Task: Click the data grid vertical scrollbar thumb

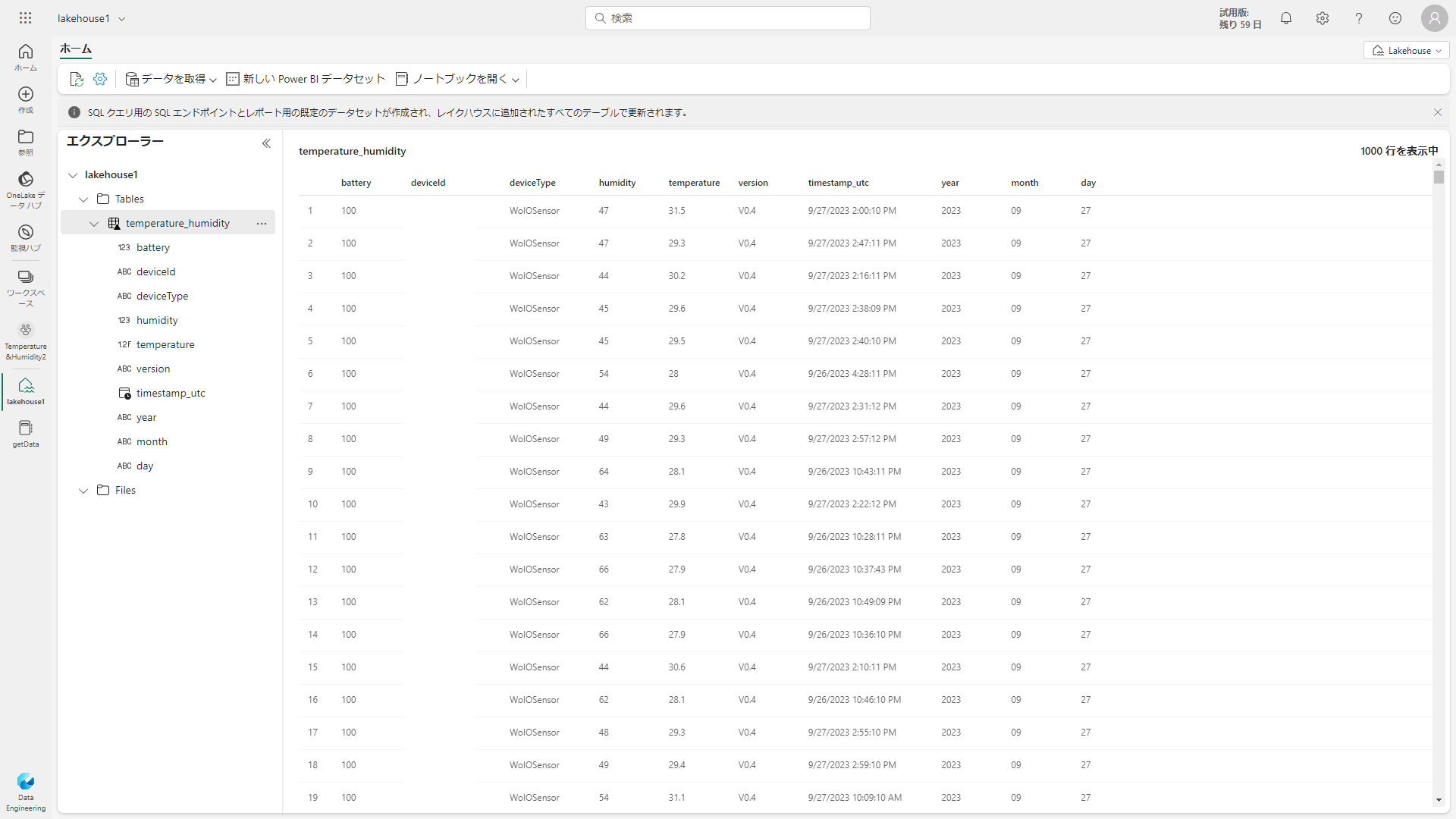Action: click(1439, 177)
